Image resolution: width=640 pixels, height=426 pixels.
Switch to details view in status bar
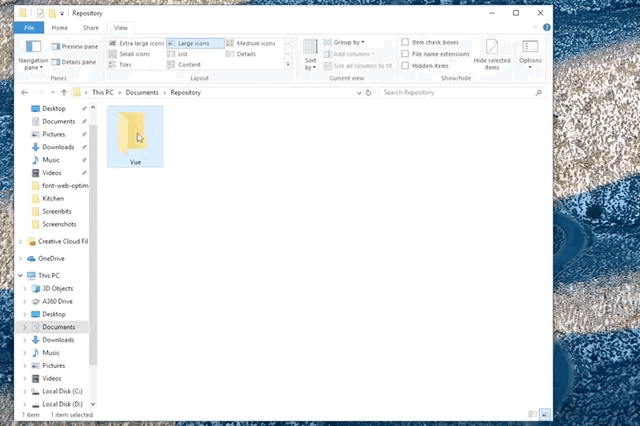click(x=533, y=414)
